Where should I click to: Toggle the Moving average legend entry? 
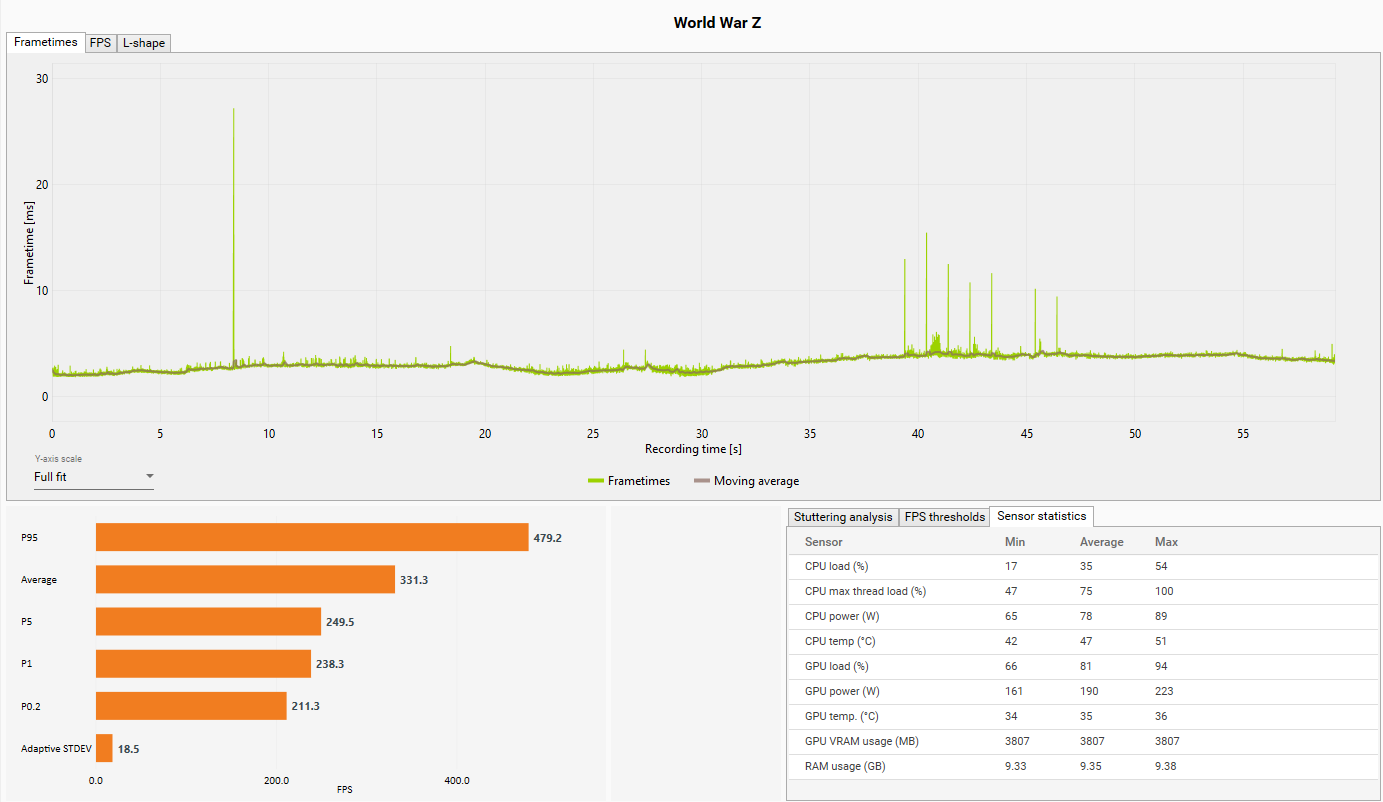[x=747, y=481]
